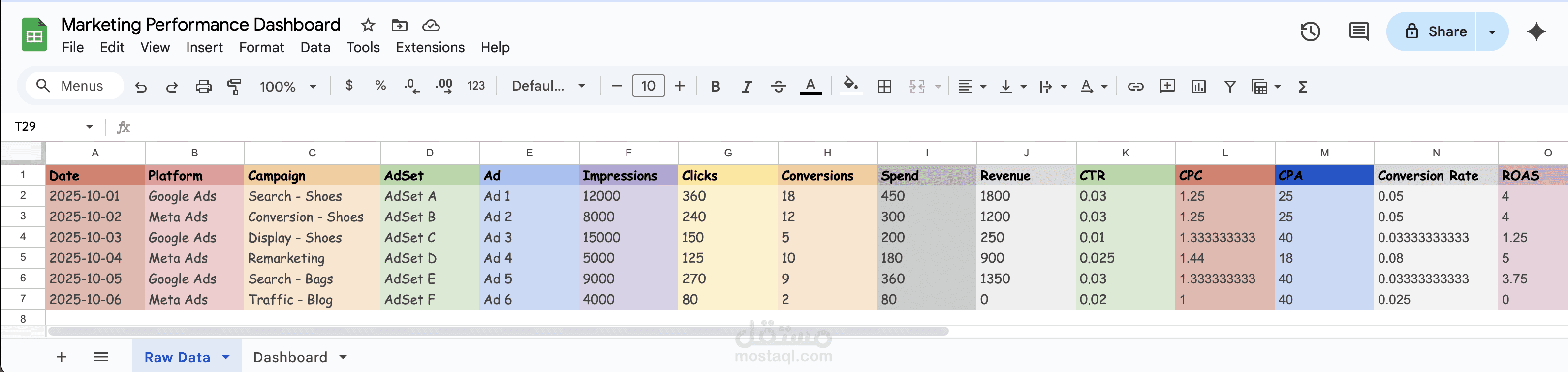The height and width of the screenshot is (372, 1568).
Task: Select the paint format tool
Action: tap(234, 87)
